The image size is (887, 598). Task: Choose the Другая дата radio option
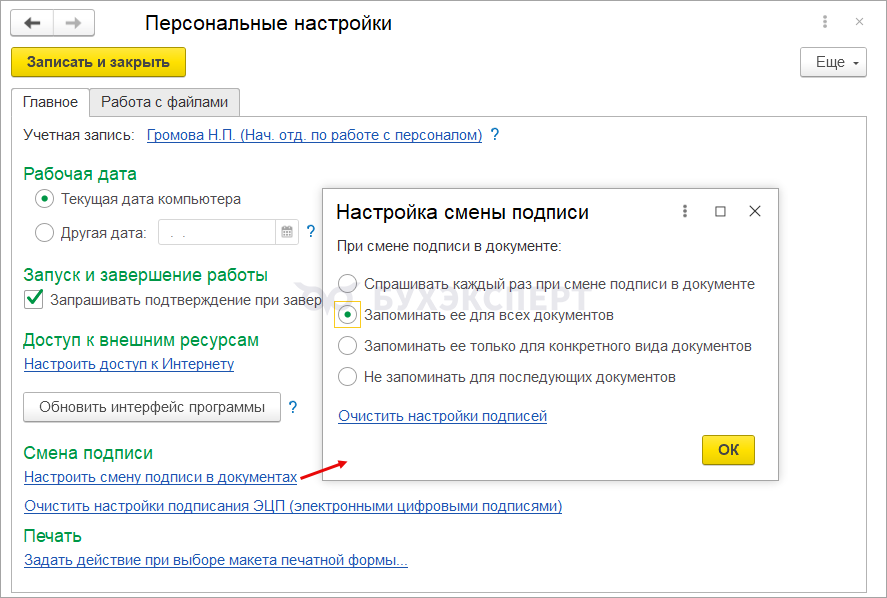pos(44,233)
